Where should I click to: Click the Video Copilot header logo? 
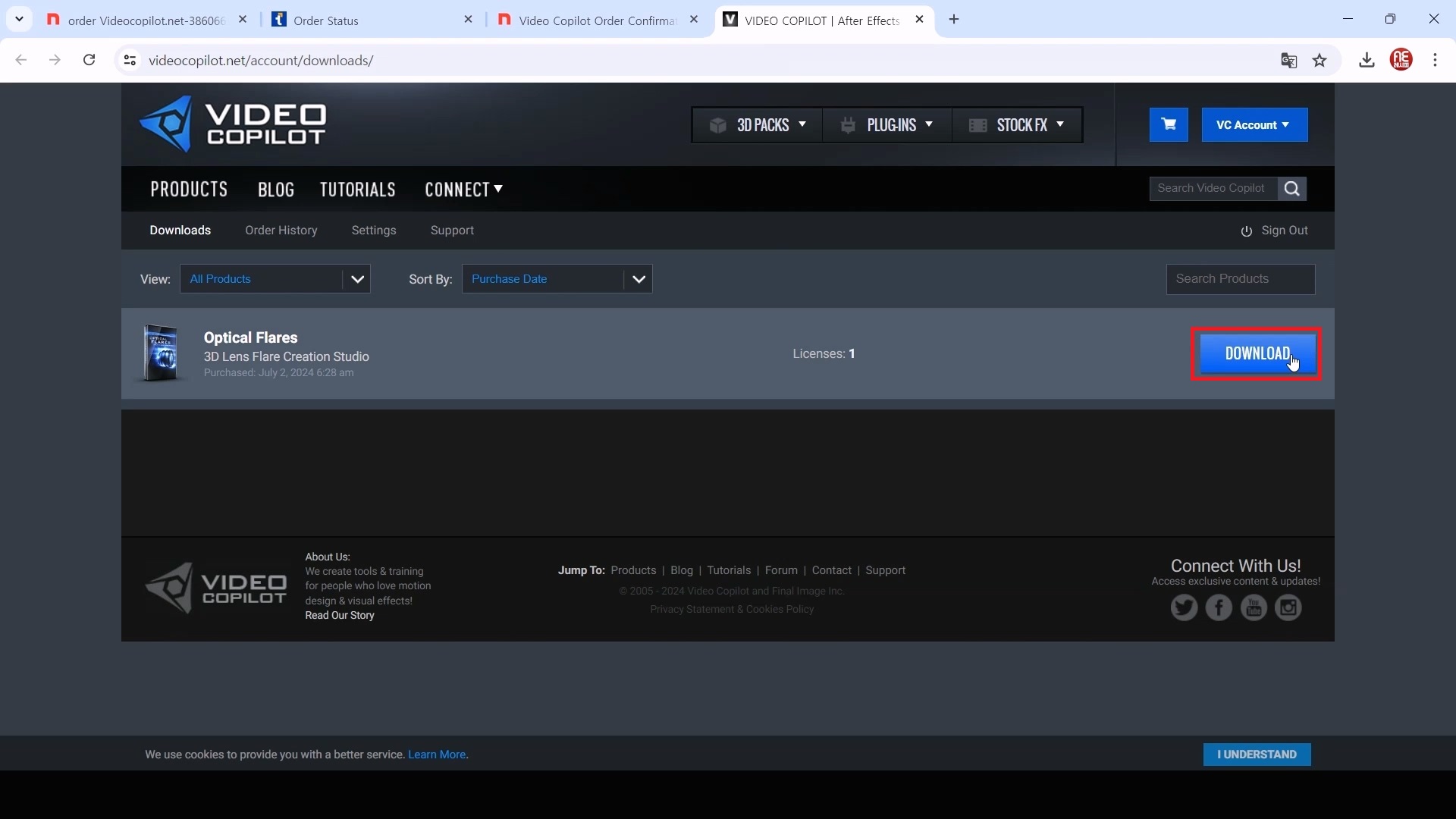pos(233,124)
